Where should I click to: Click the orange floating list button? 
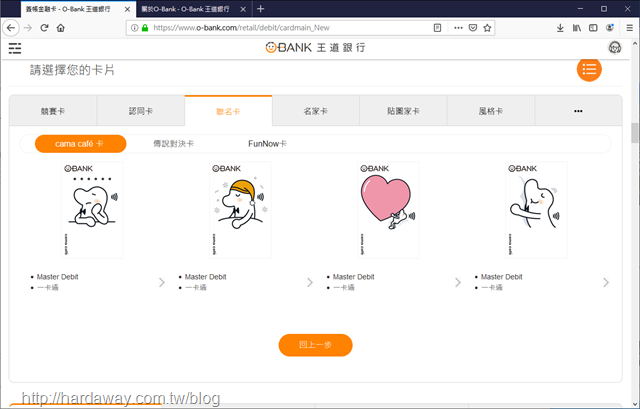[x=589, y=69]
